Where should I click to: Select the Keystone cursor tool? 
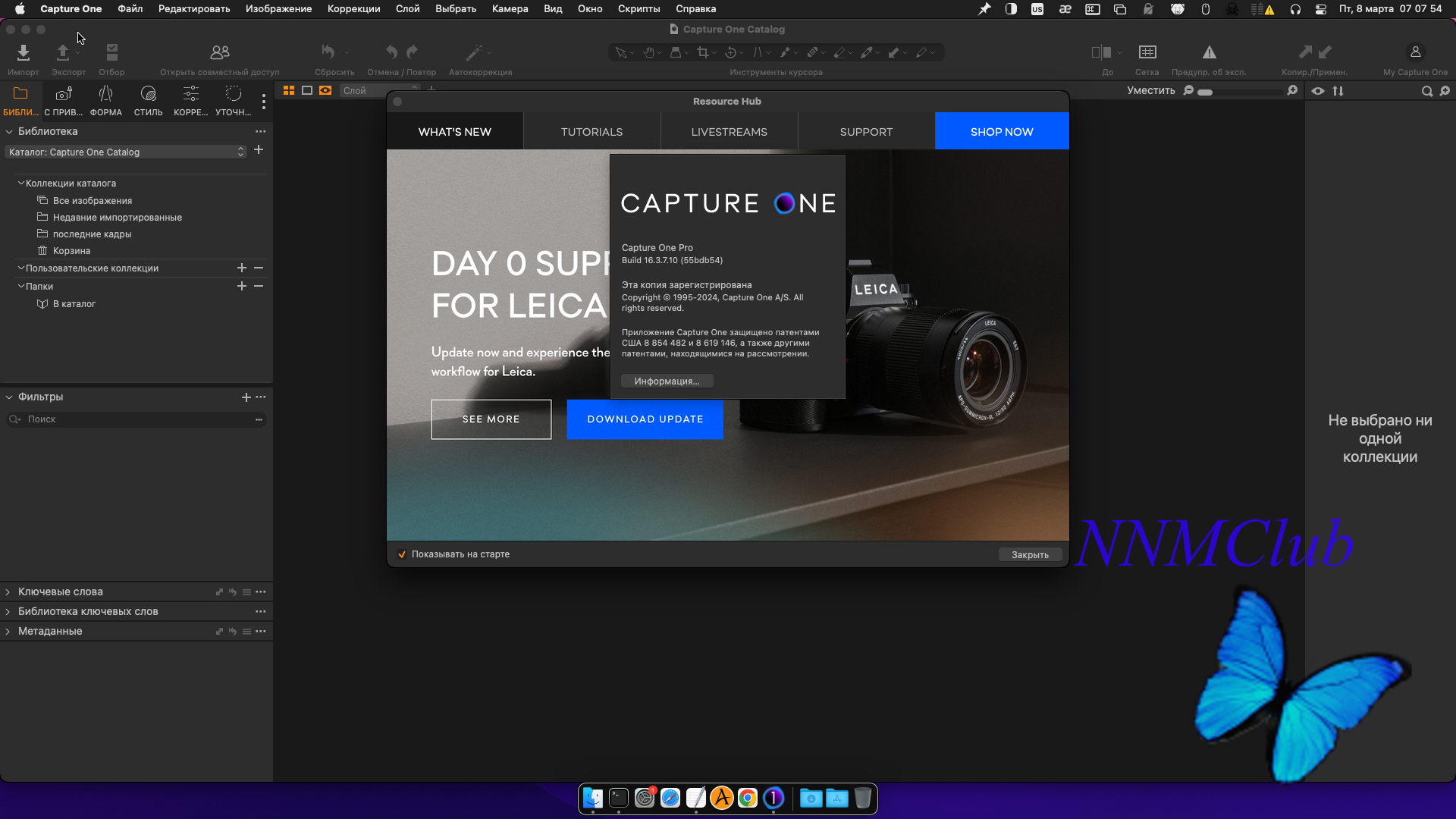click(x=758, y=52)
